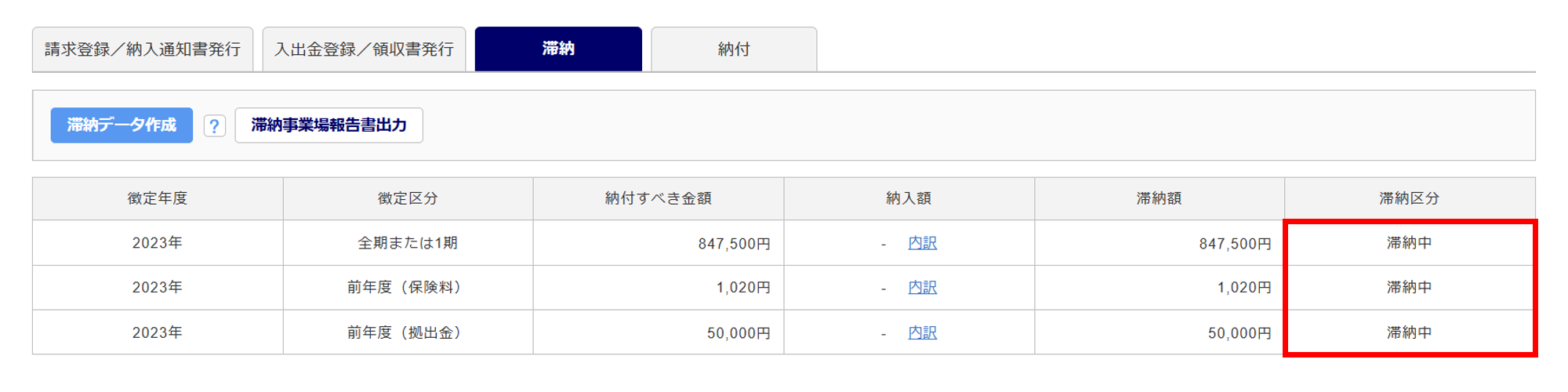Select the 前年度（拠出金）cell
The image size is (1568, 392).
pyautogui.click(x=408, y=332)
